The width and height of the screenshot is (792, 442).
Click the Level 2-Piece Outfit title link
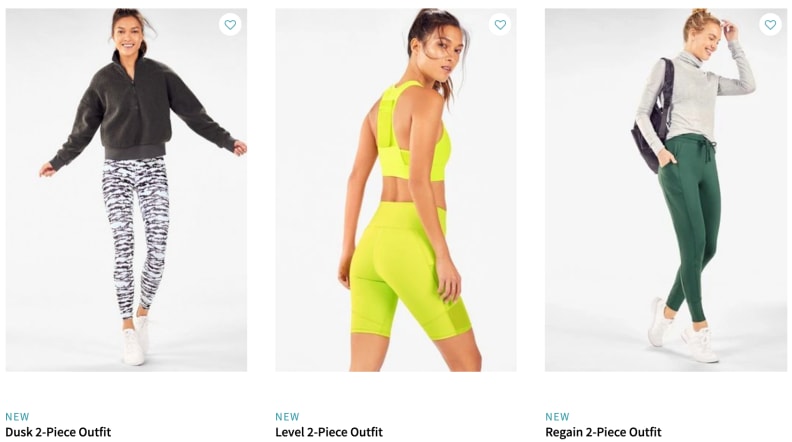click(329, 432)
